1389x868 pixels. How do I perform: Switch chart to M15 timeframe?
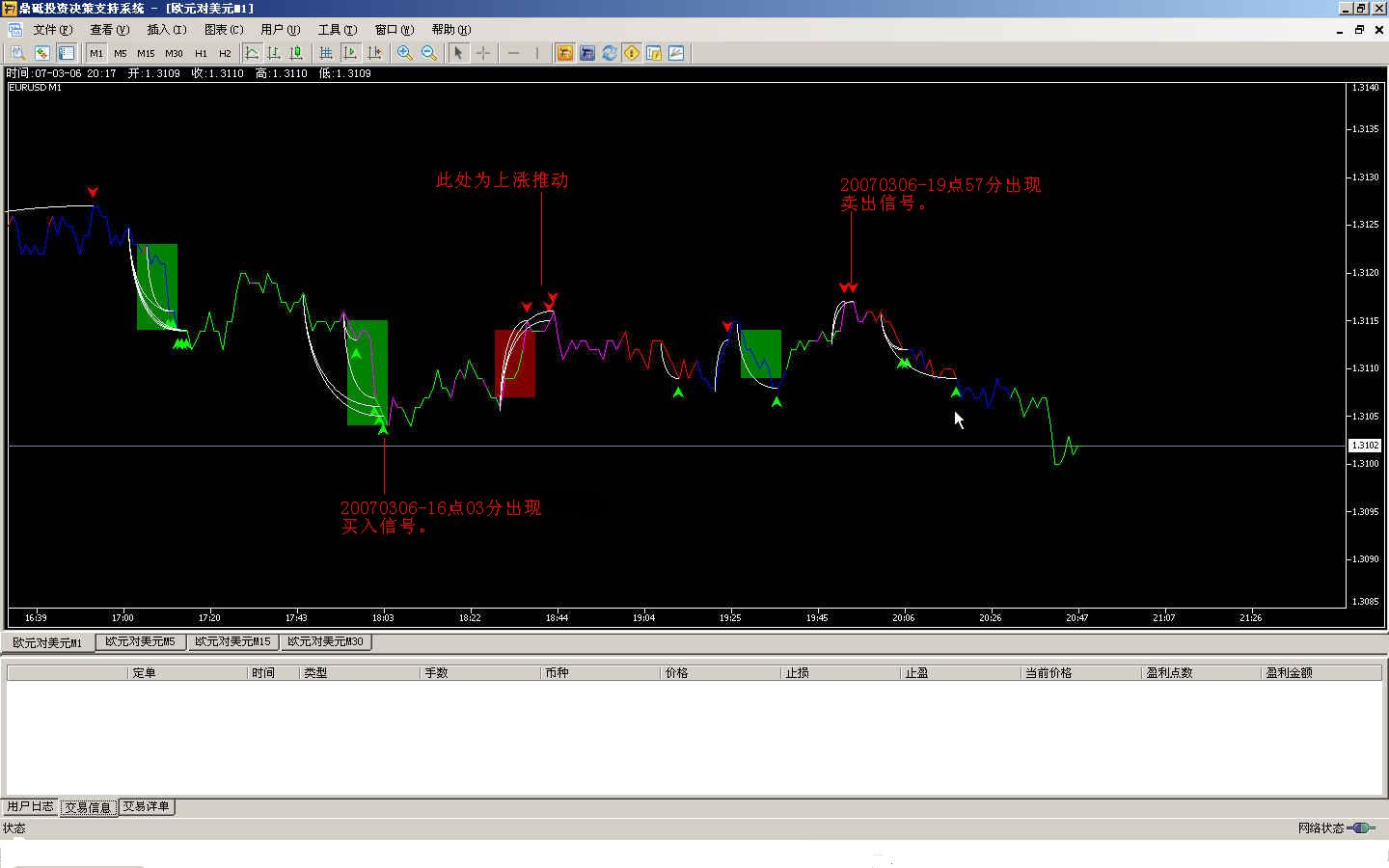146,53
